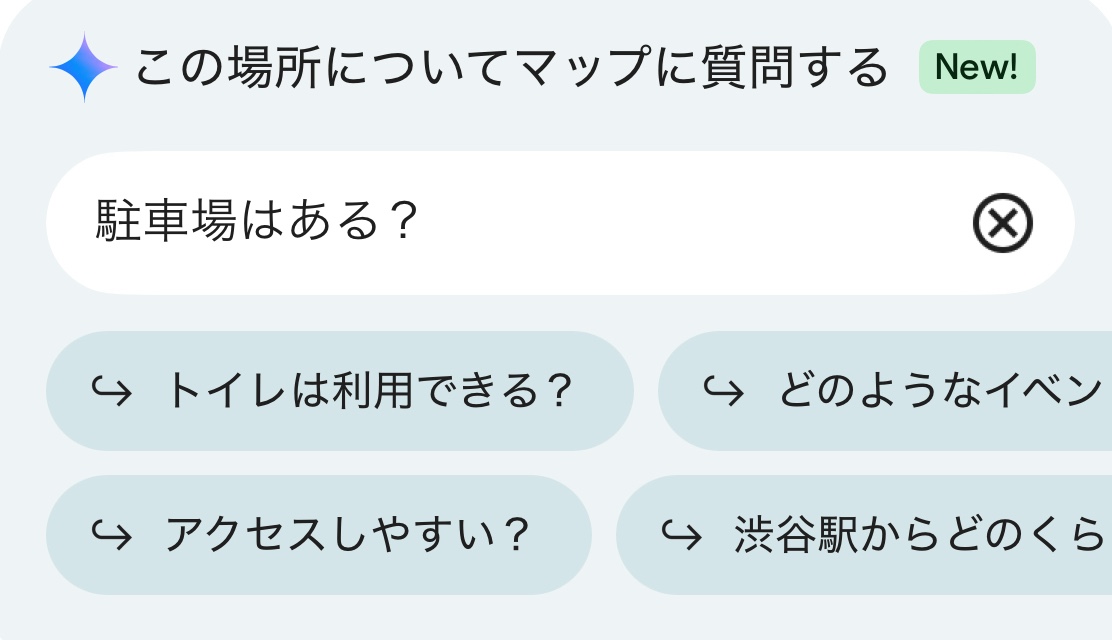Image resolution: width=1112 pixels, height=640 pixels.
Task: Click the arrow icon beside アクセスしやすい？
Action: pyautogui.click(x=111, y=535)
